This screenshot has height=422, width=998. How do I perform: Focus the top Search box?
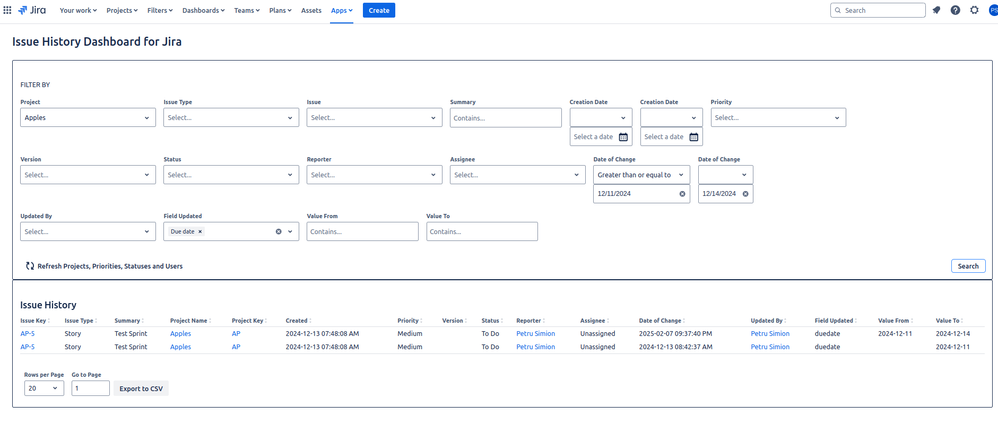pos(878,10)
